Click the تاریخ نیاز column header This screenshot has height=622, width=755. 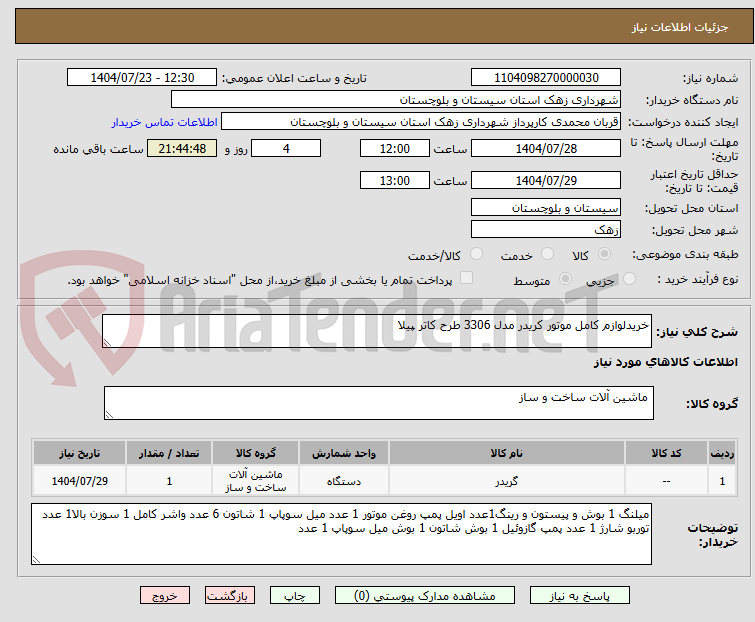[x=79, y=453]
